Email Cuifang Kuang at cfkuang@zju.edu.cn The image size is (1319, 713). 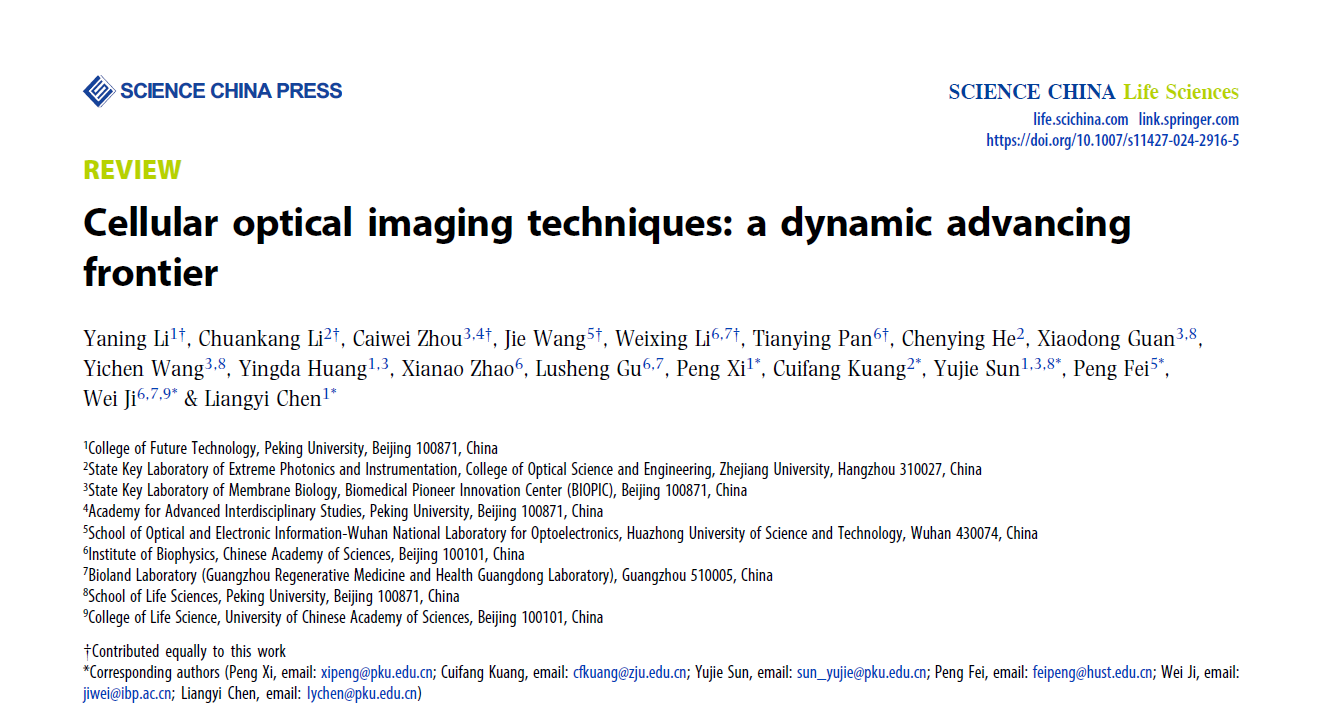[629, 672]
